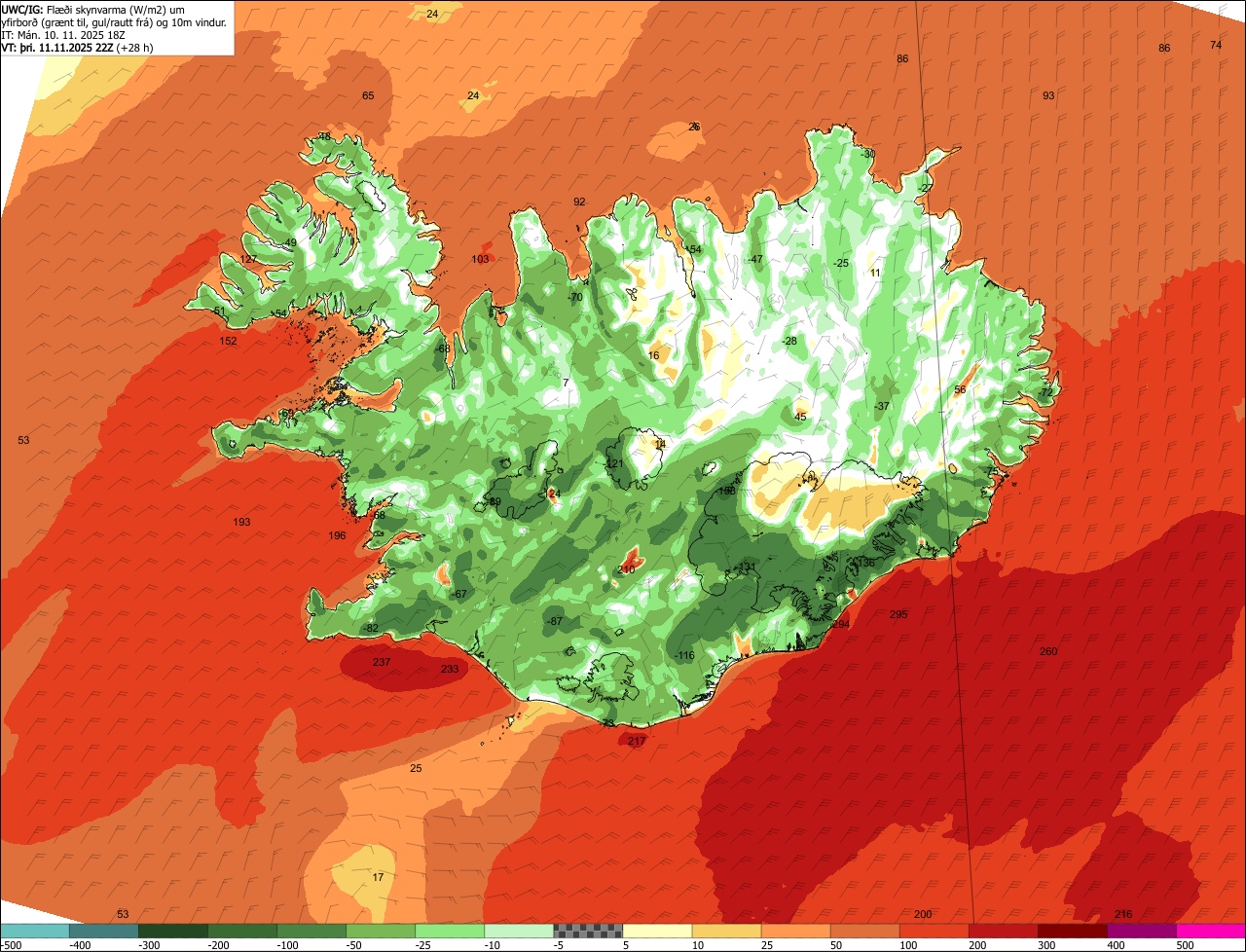Click the map value -67
Screen dimensions: 1246x952
[x=458, y=594]
